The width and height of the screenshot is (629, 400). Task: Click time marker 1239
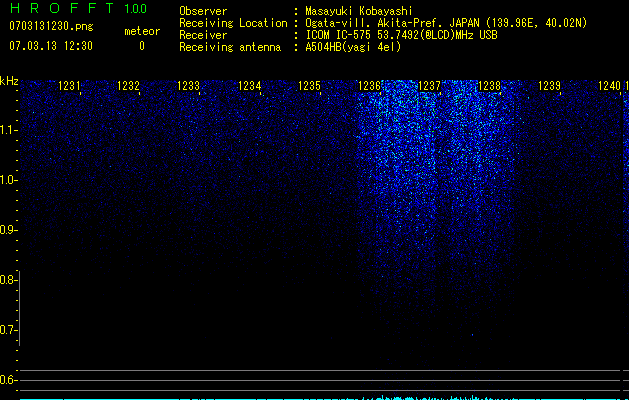click(549, 86)
